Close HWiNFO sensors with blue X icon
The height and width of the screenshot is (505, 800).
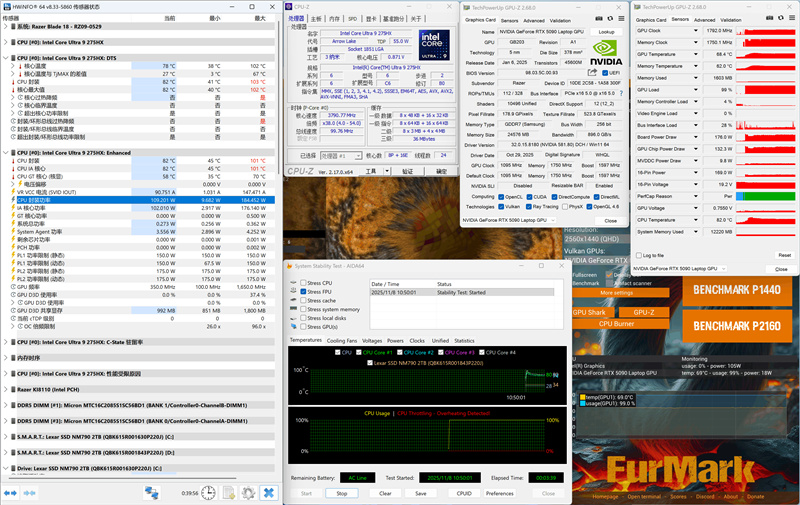270,492
